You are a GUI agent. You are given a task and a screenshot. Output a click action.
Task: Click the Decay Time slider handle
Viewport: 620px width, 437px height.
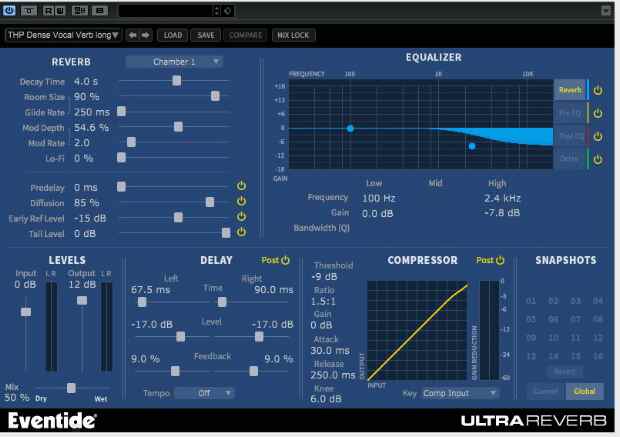pos(177,80)
